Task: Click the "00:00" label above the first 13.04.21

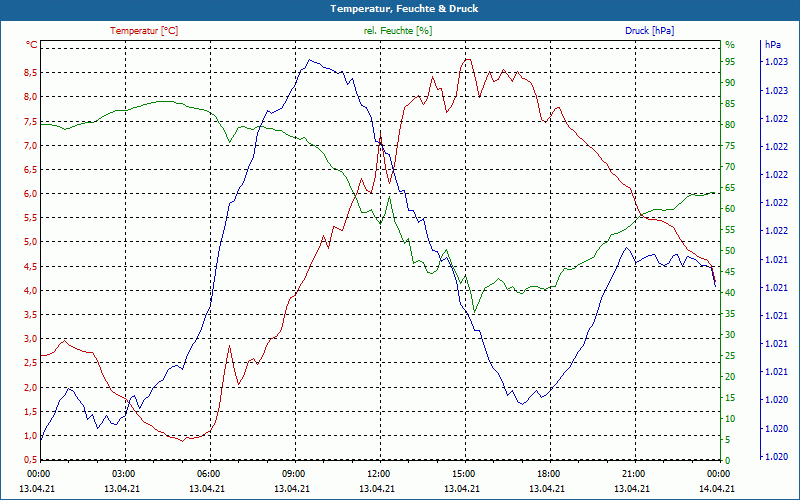Action: click(x=37, y=473)
